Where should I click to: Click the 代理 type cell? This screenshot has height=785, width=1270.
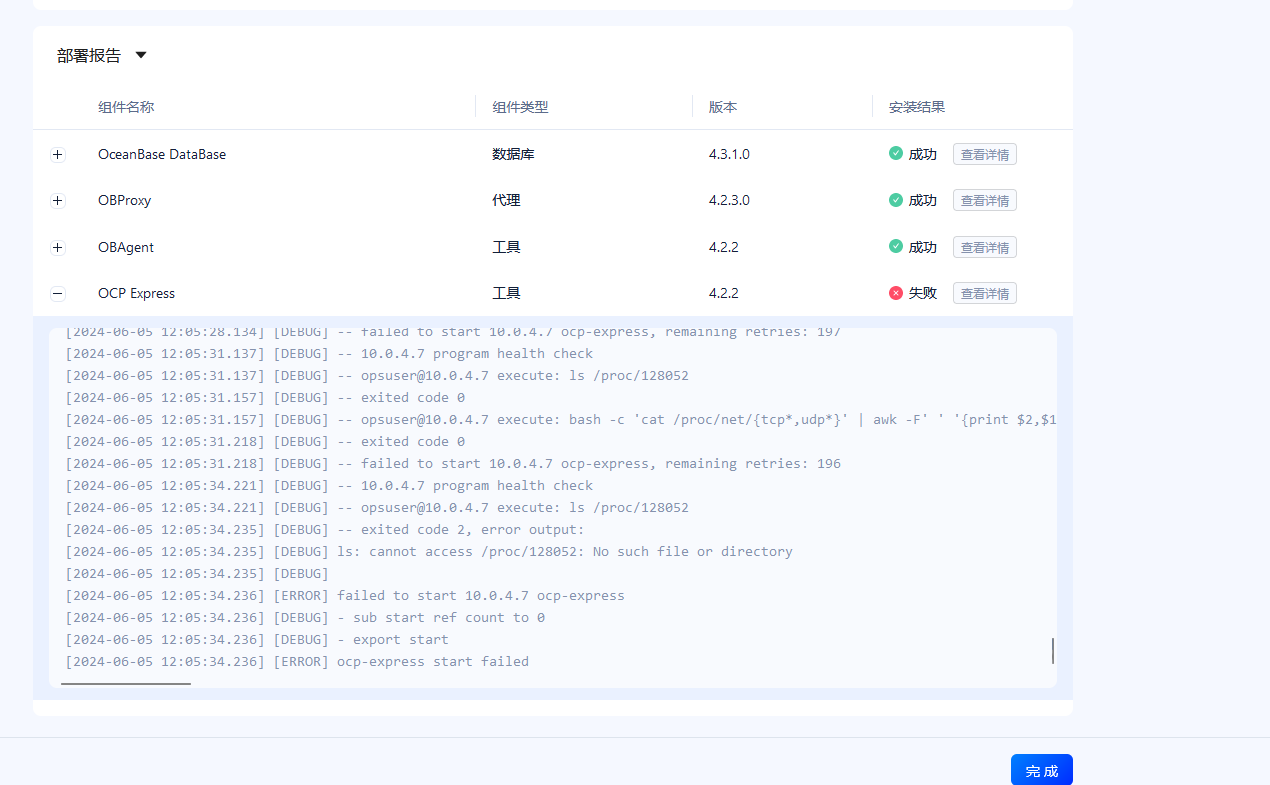point(506,200)
